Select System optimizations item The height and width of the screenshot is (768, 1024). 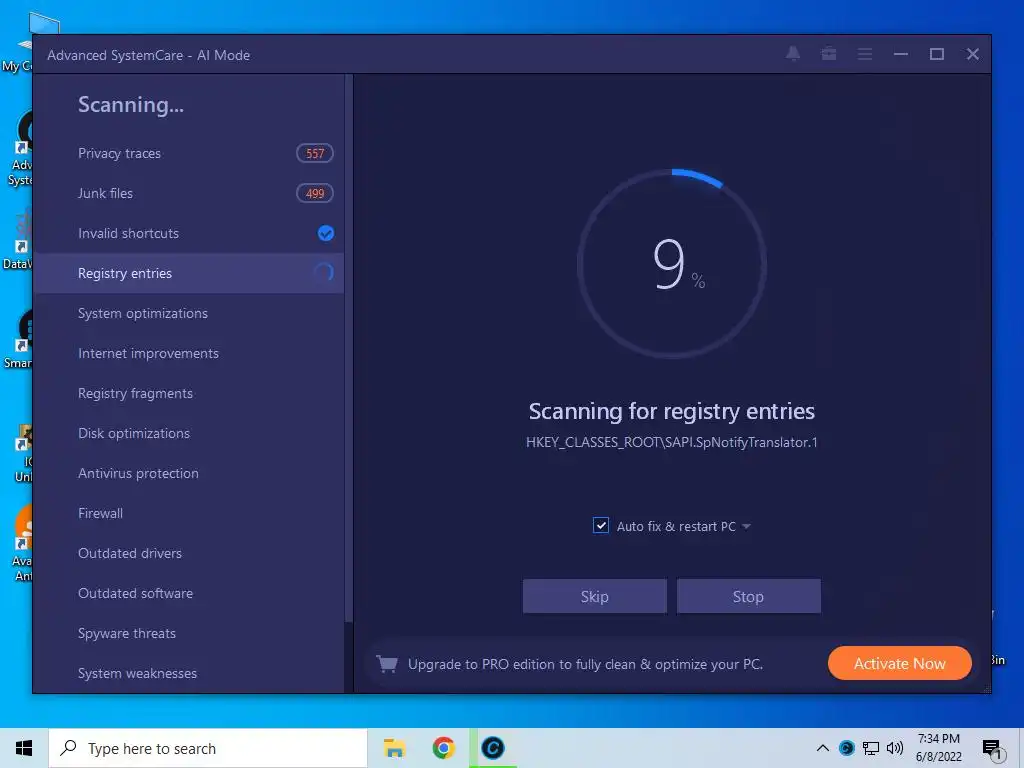(x=188, y=313)
